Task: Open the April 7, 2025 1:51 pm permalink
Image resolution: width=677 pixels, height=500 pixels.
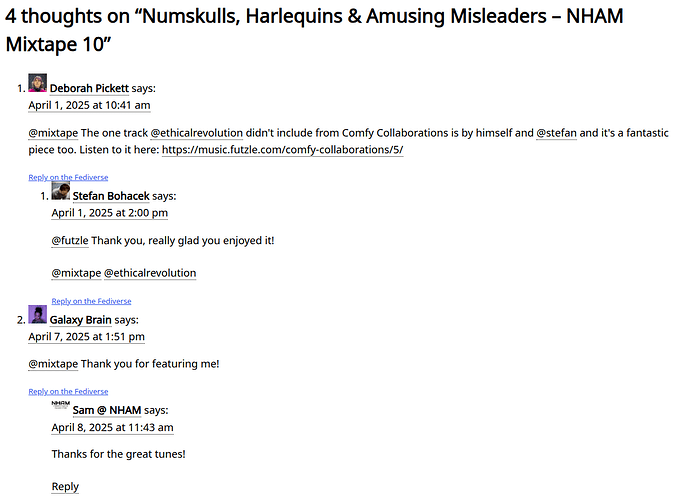Action: point(86,337)
